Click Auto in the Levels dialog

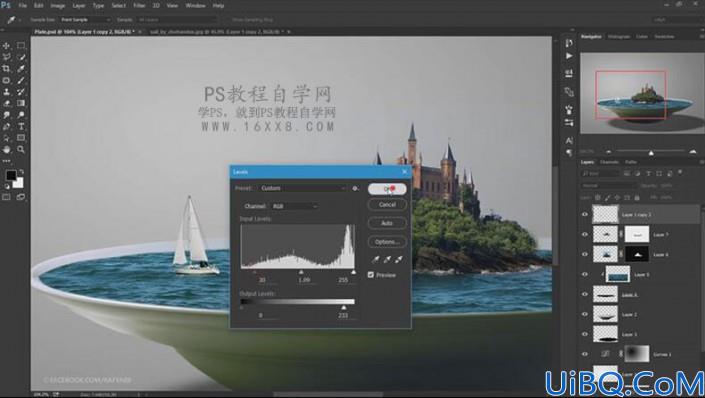point(387,223)
